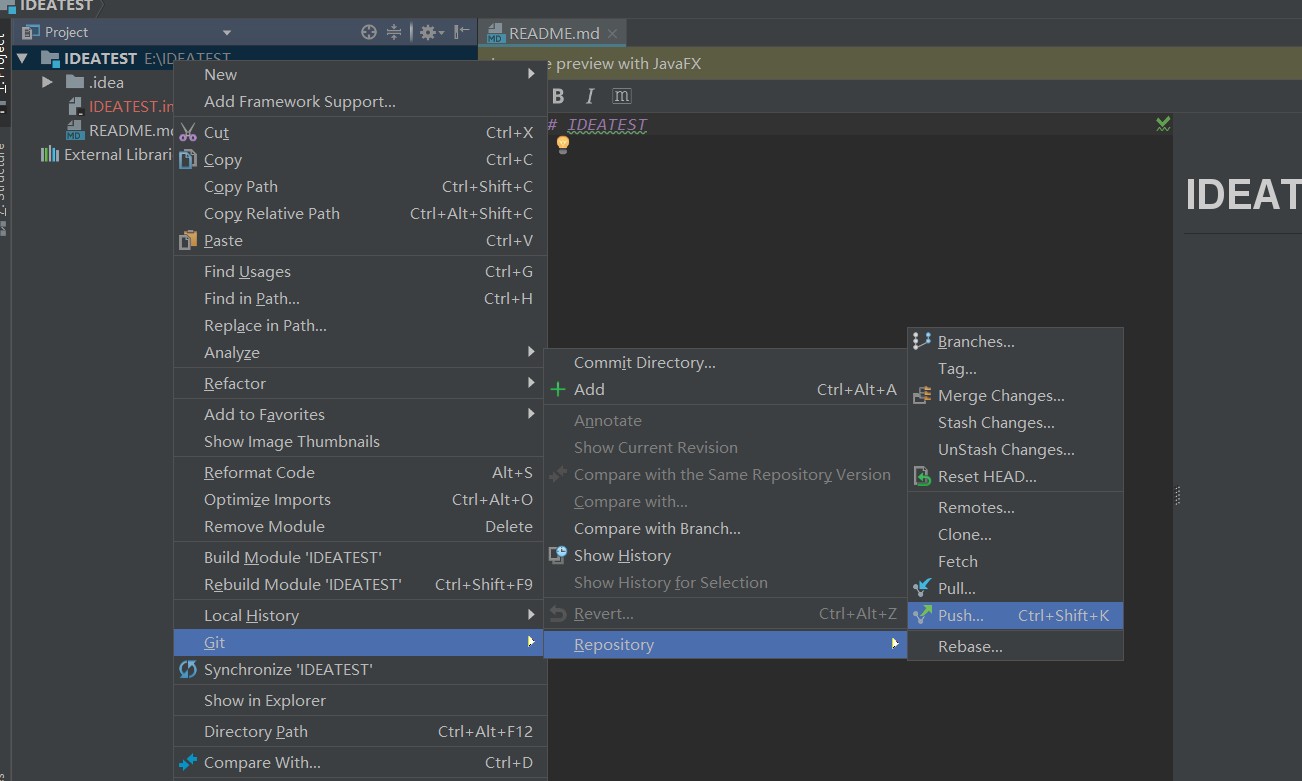The width and height of the screenshot is (1302, 781).
Task: Choose Pull in Repository menu
Action: [1016, 588]
